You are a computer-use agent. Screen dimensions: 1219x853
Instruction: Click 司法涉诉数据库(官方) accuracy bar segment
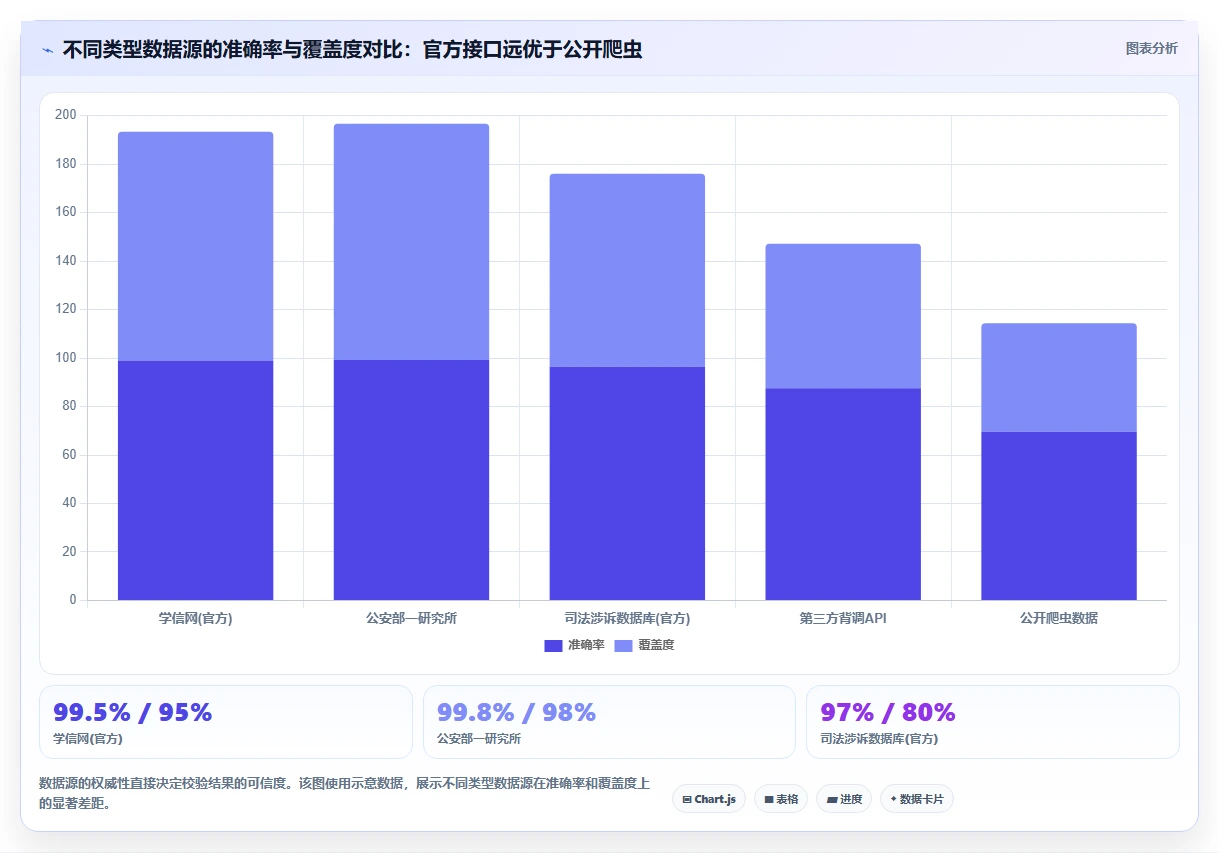(627, 483)
